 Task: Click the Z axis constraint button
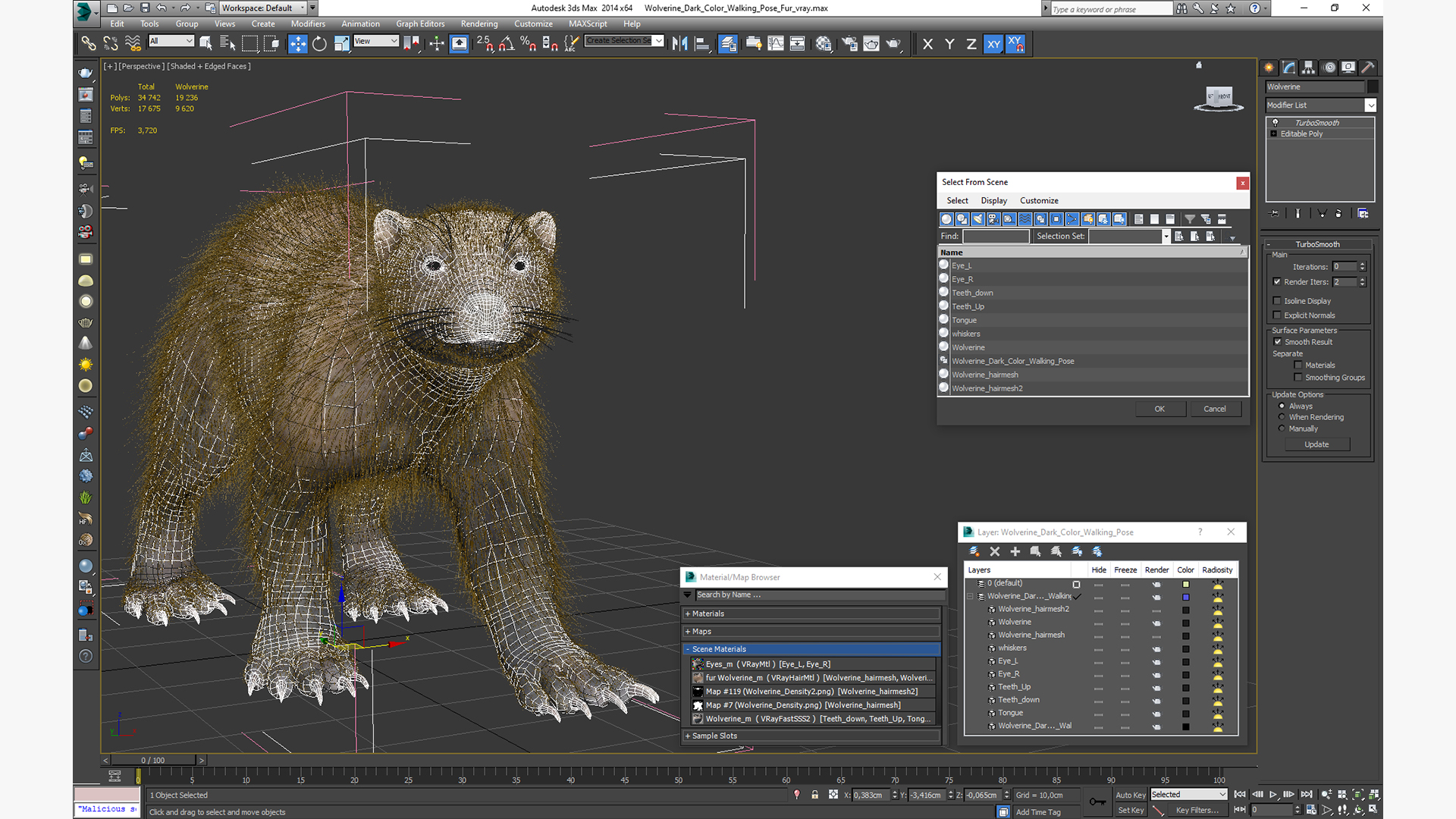tap(971, 44)
